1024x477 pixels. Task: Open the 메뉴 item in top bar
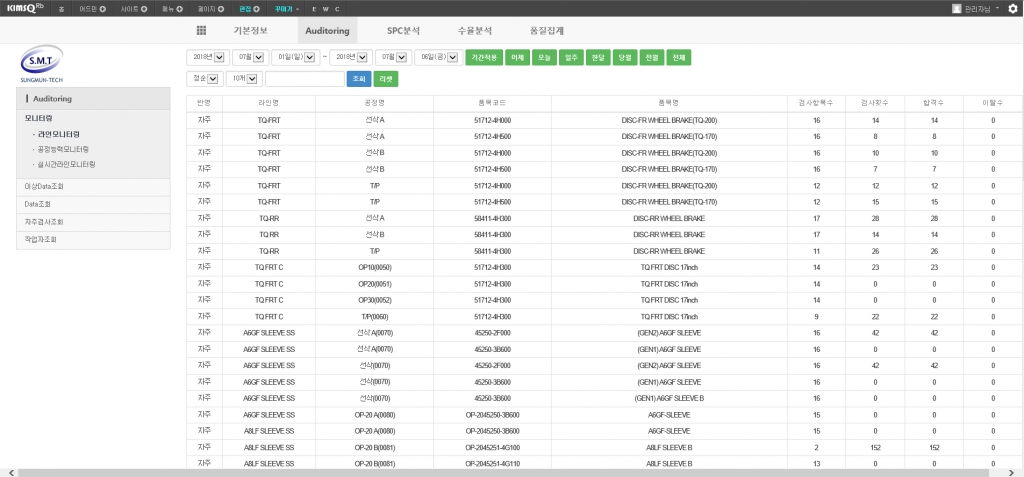coord(172,9)
